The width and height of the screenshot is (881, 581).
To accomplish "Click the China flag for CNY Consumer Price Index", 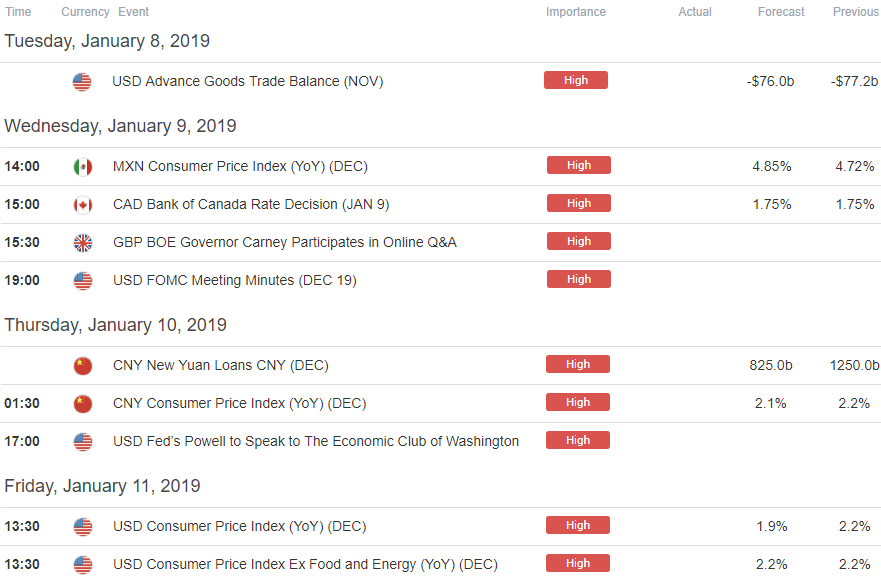I will (x=83, y=404).
